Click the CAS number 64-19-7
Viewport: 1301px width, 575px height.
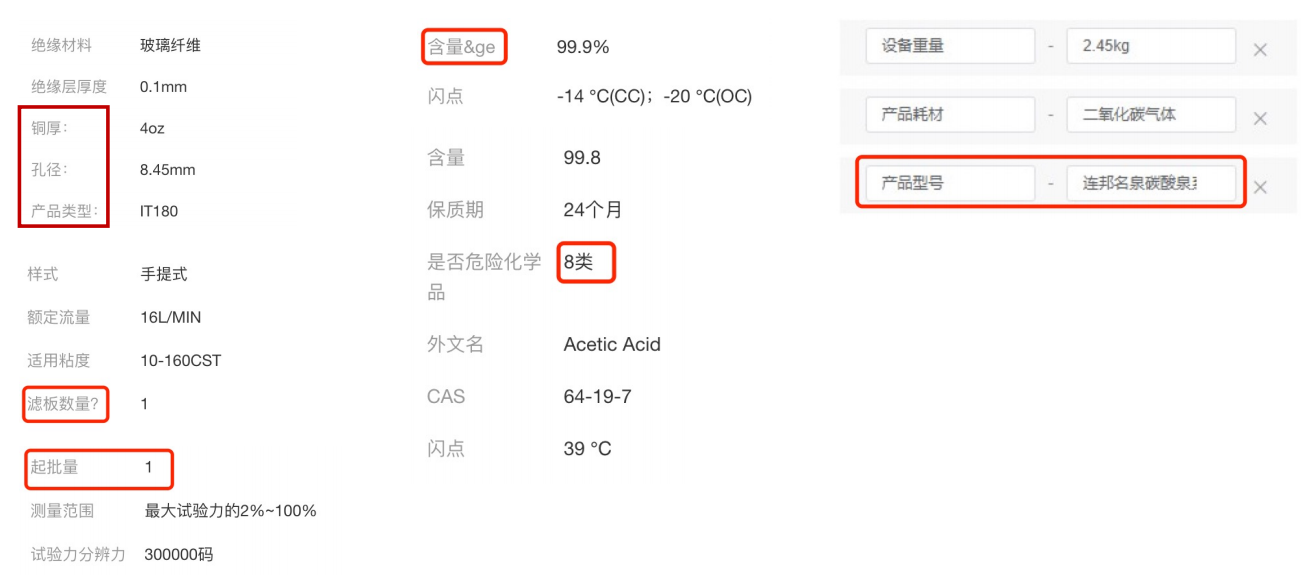point(597,397)
